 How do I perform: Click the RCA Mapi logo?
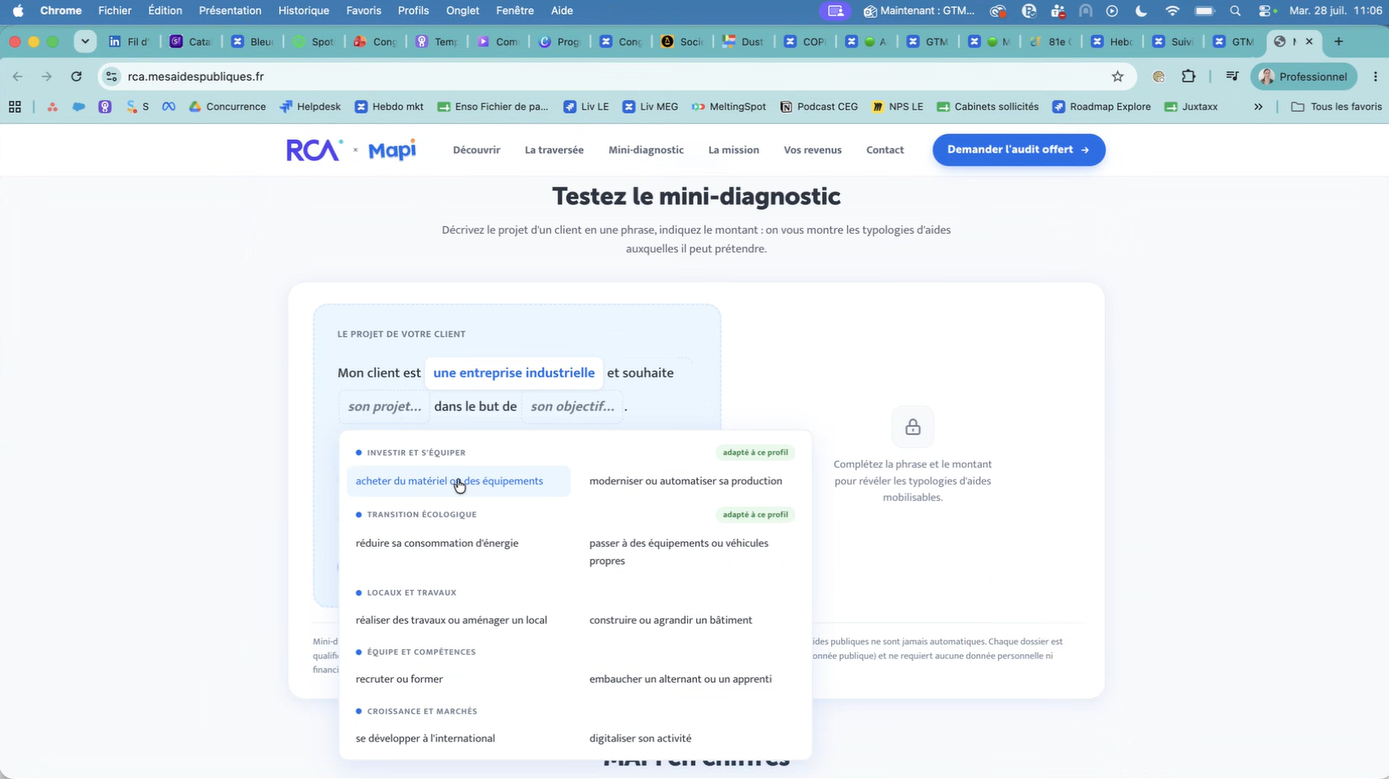351,150
